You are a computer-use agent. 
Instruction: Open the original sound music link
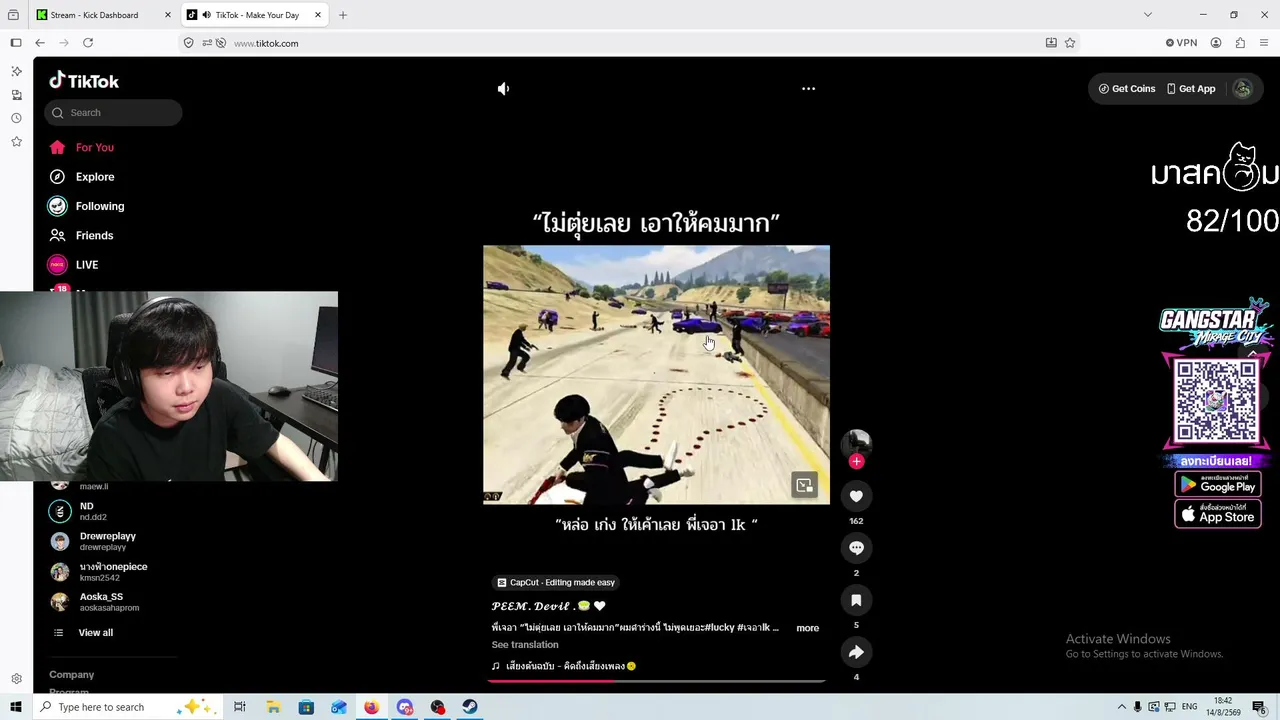564,666
